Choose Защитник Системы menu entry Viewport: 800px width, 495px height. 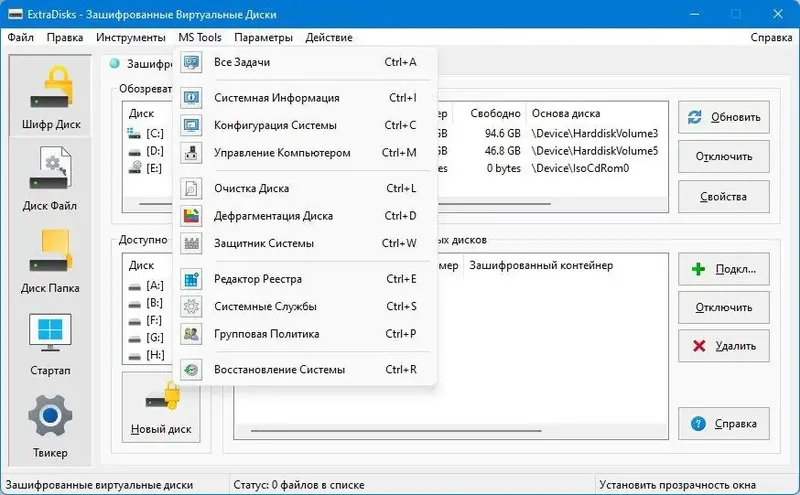pos(305,243)
